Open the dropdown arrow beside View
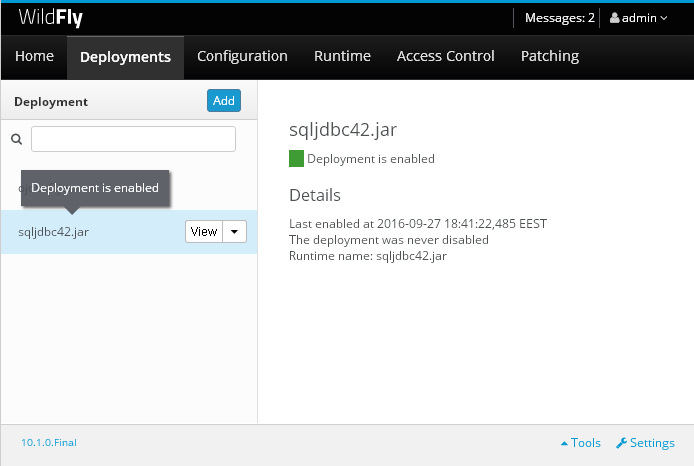This screenshot has height=466, width=694. (x=235, y=231)
